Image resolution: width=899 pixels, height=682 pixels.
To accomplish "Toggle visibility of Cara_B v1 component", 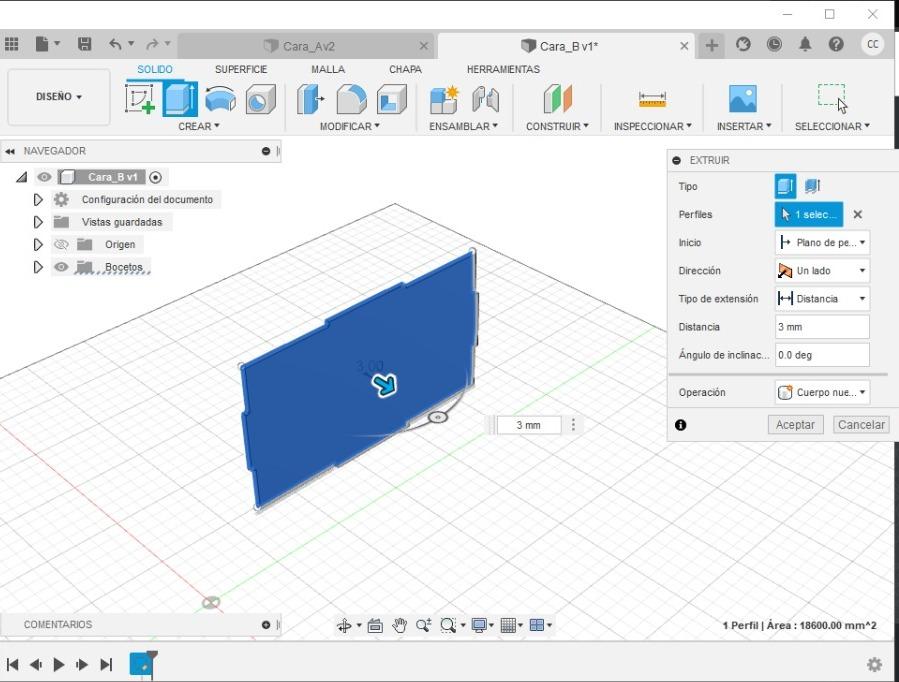I will pyautogui.click(x=44, y=177).
